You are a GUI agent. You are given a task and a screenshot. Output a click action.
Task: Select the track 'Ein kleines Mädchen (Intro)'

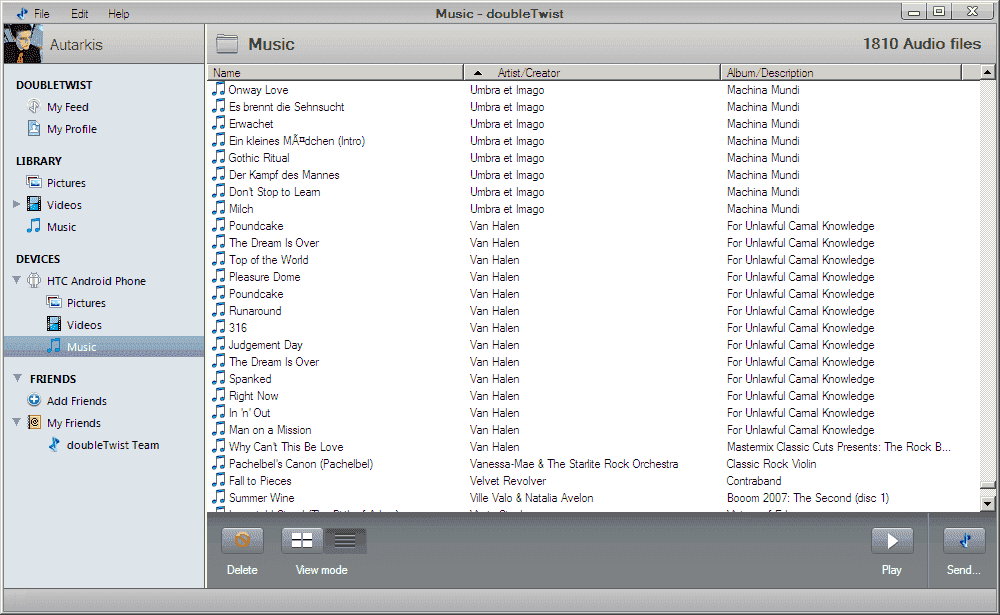(297, 141)
